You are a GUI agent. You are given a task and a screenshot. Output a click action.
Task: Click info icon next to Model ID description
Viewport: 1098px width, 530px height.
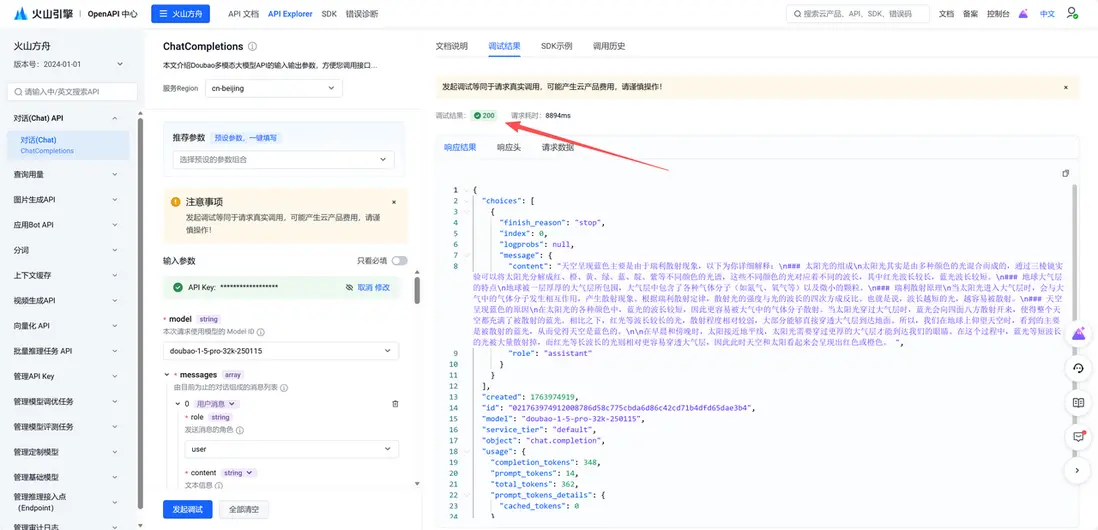pyautogui.click(x=262, y=331)
